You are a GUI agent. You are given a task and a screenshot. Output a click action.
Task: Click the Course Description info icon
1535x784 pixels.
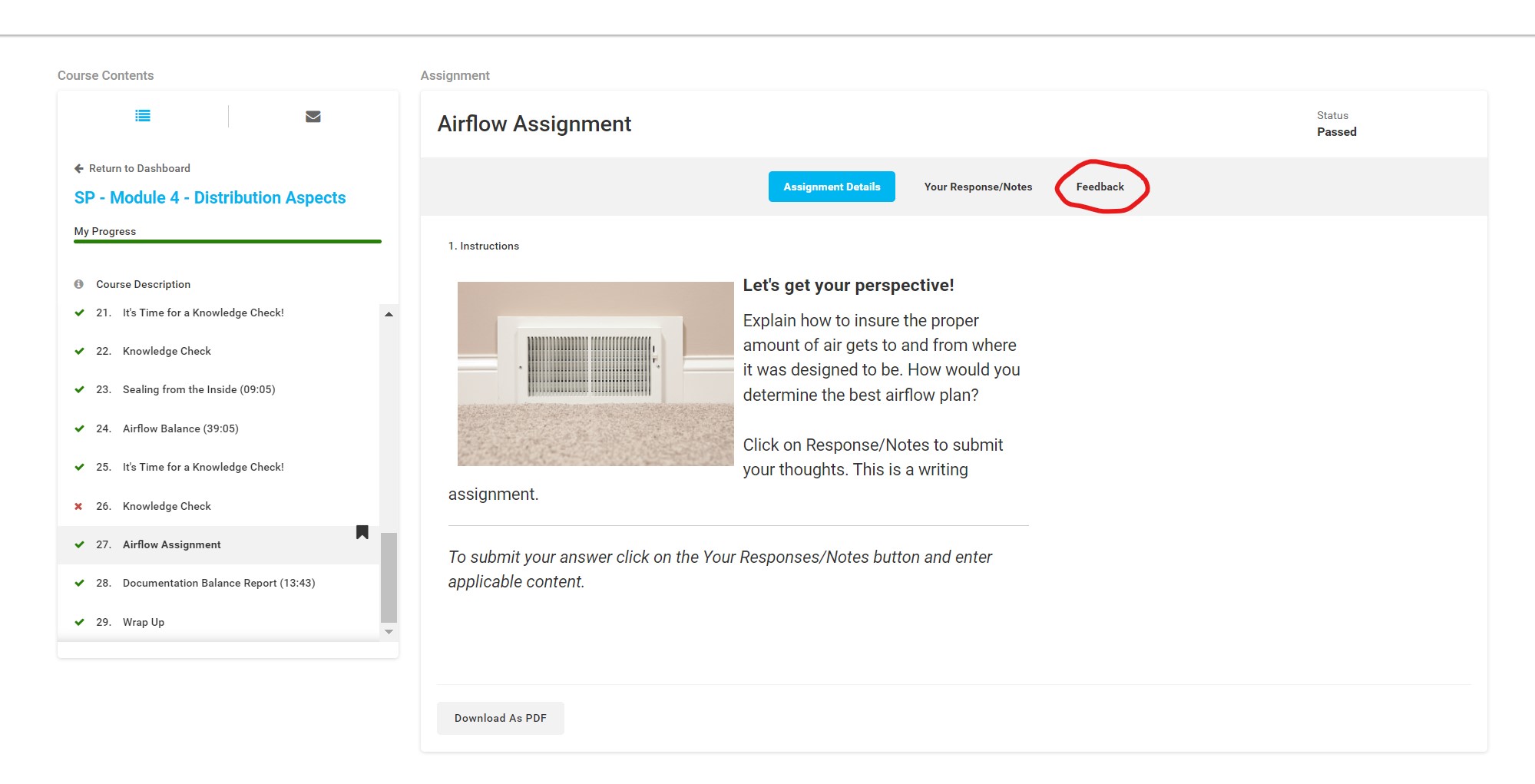click(78, 284)
